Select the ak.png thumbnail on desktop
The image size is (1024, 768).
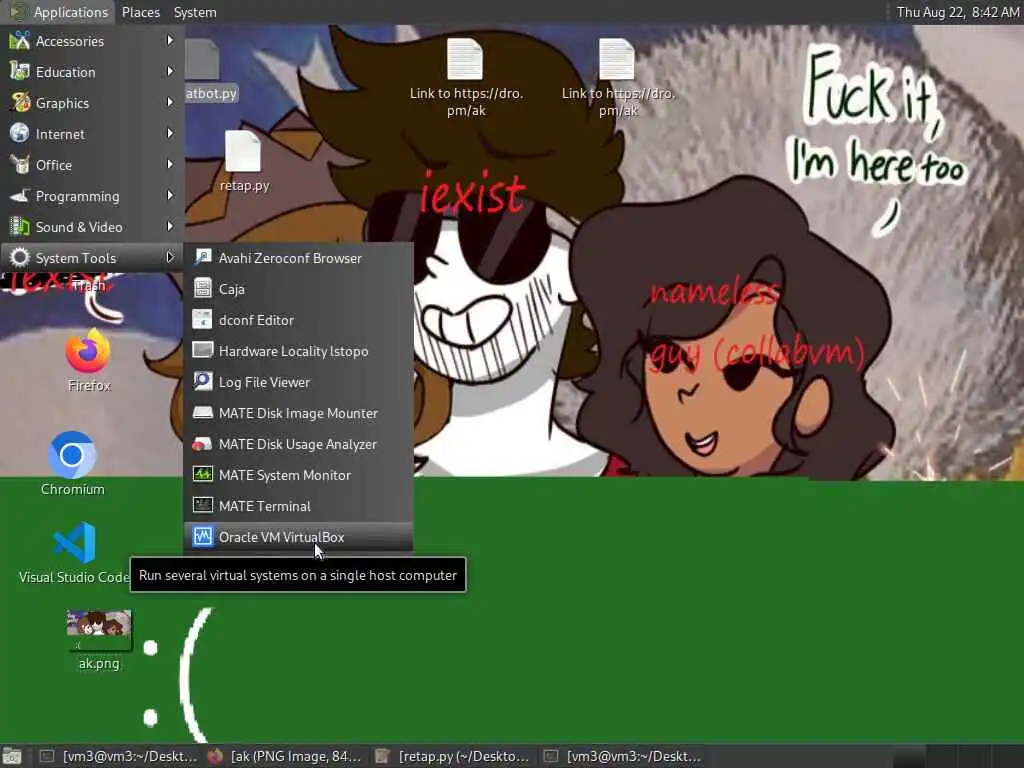99,631
